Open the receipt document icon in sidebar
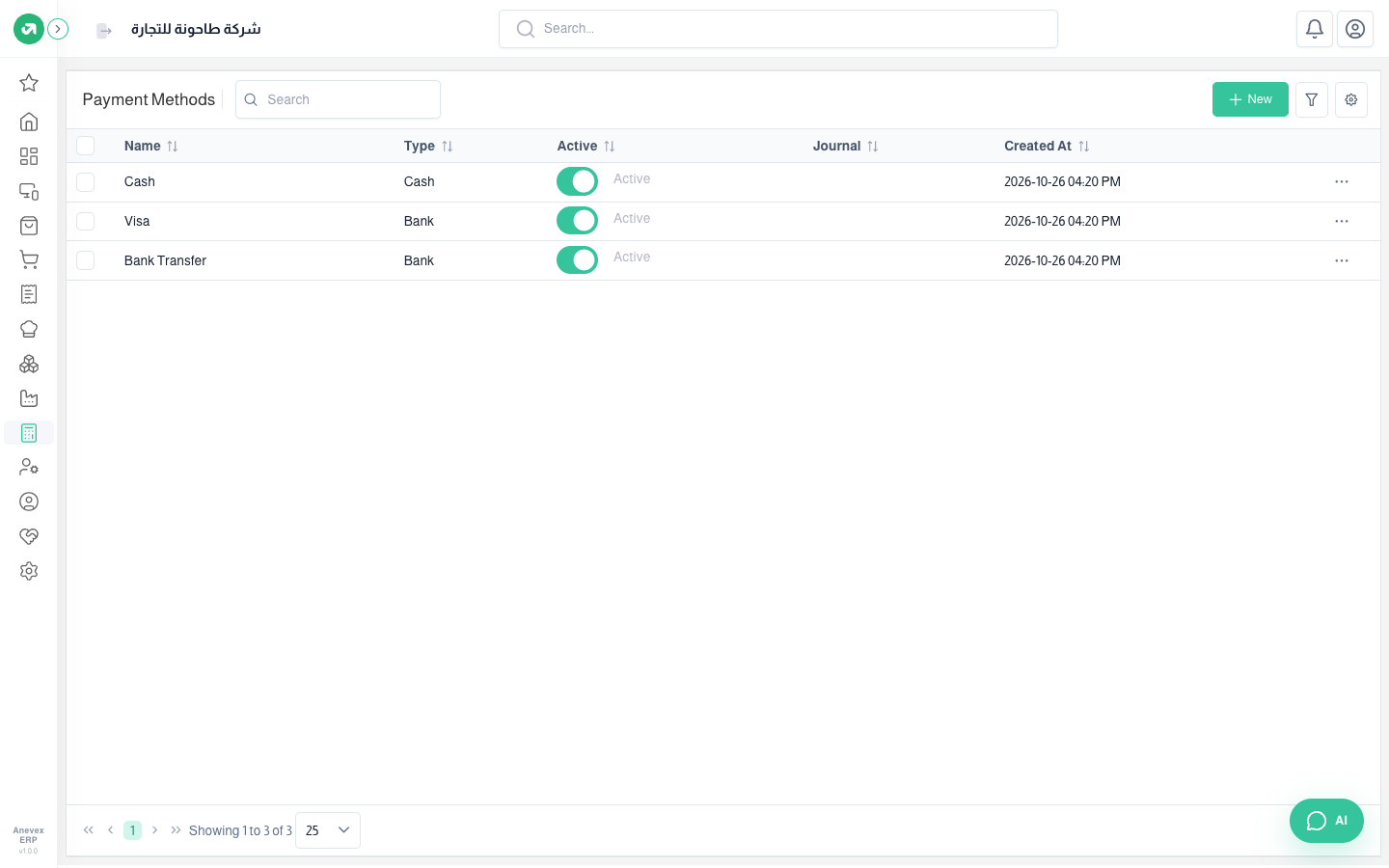Image resolution: width=1389 pixels, height=868 pixels. (29, 294)
